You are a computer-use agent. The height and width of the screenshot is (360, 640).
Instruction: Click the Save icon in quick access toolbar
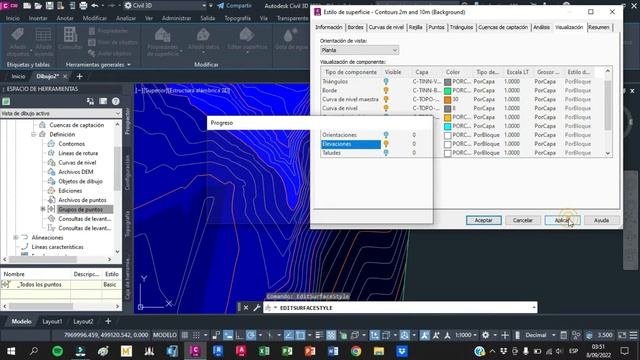tap(49, 6)
